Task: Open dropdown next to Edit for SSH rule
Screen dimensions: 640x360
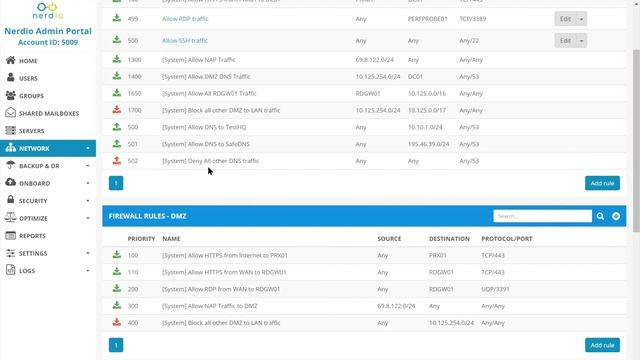Action: pos(582,40)
